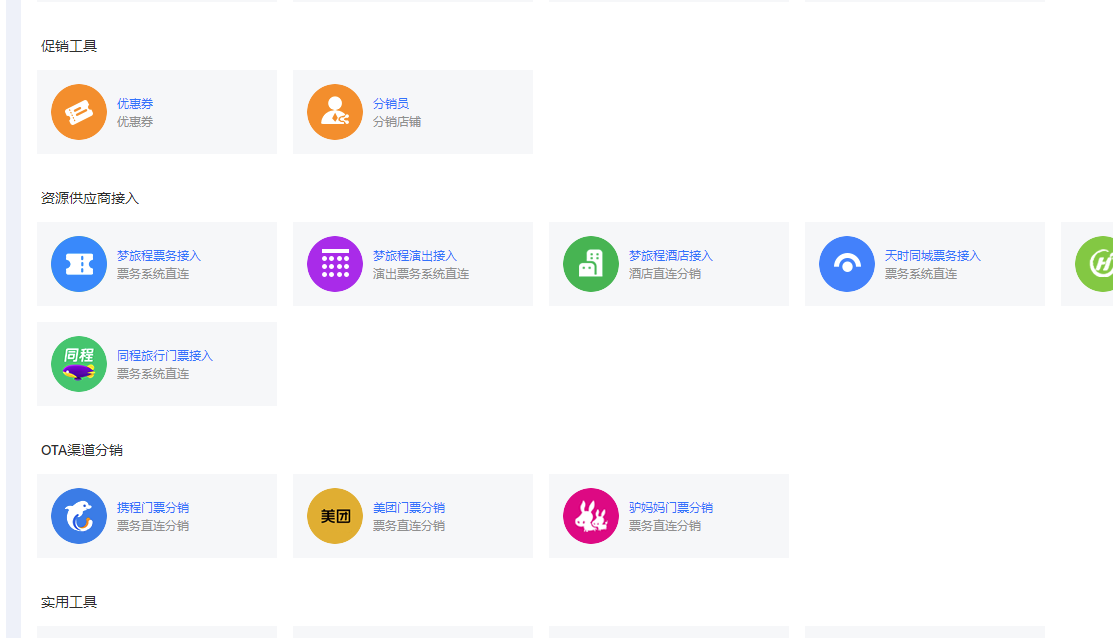Image resolution: width=1113 pixels, height=638 pixels.
Task: Open the 梦旅程酒店接入 link
Action: coord(671,255)
